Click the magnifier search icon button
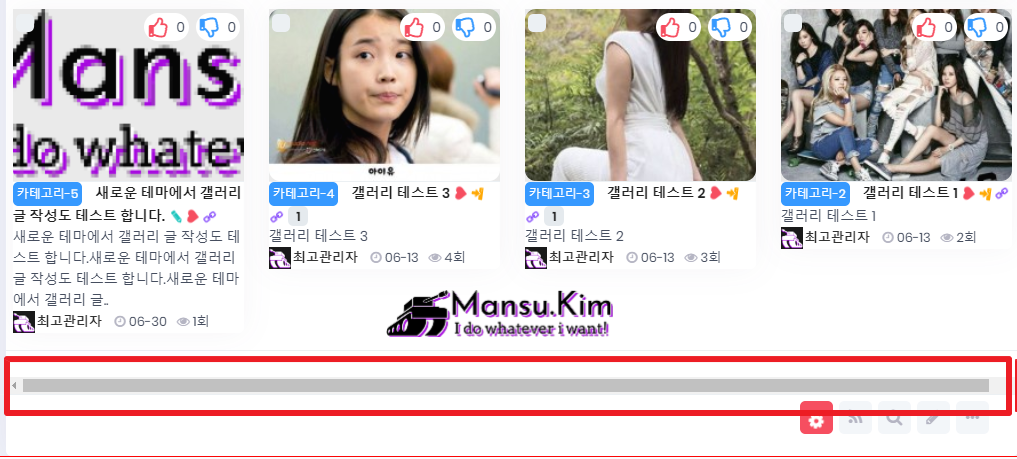The height and width of the screenshot is (459, 1017). click(x=894, y=418)
